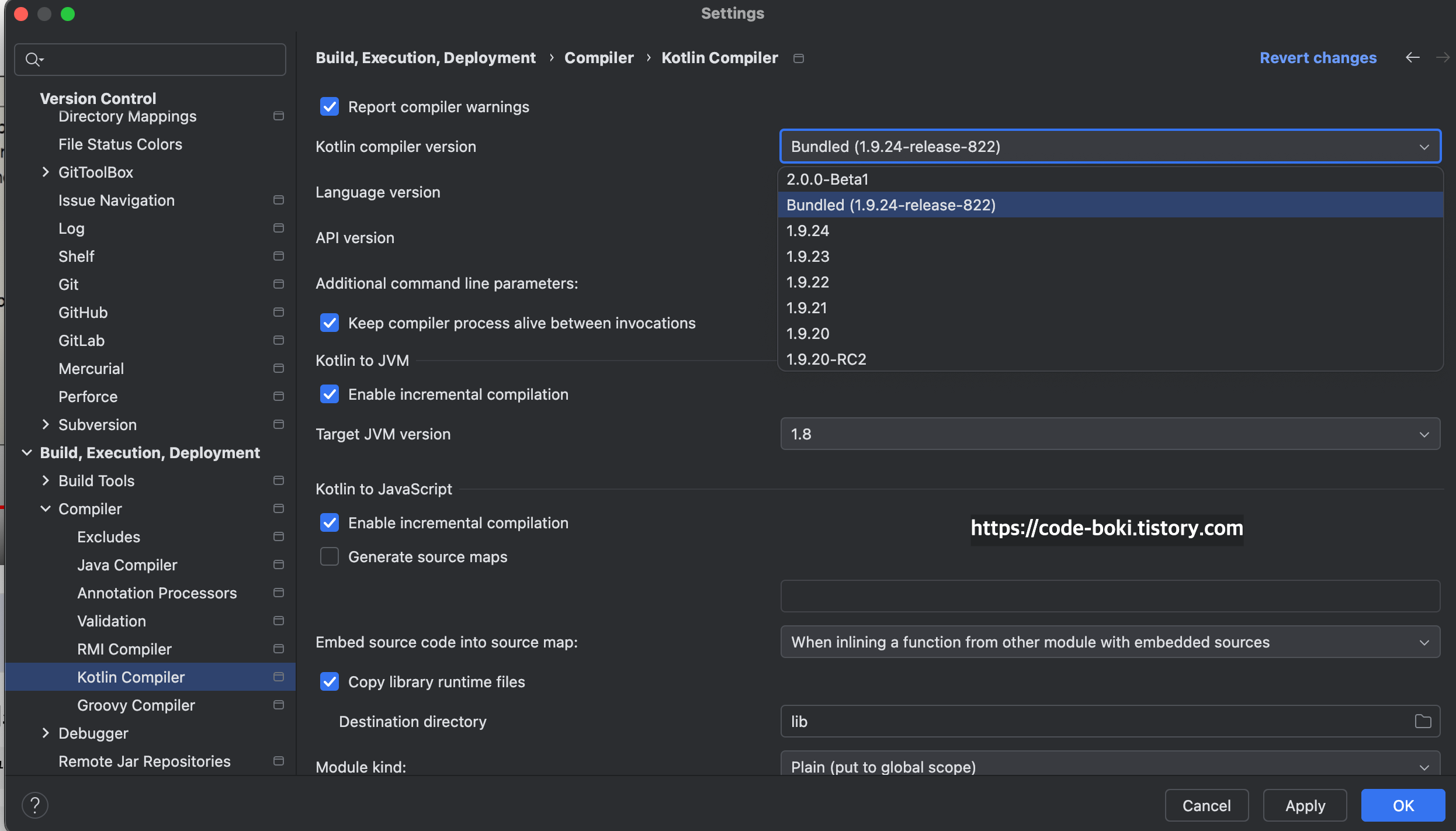Click the help question mark icon
Screen dimensions: 1456x831
35,805
